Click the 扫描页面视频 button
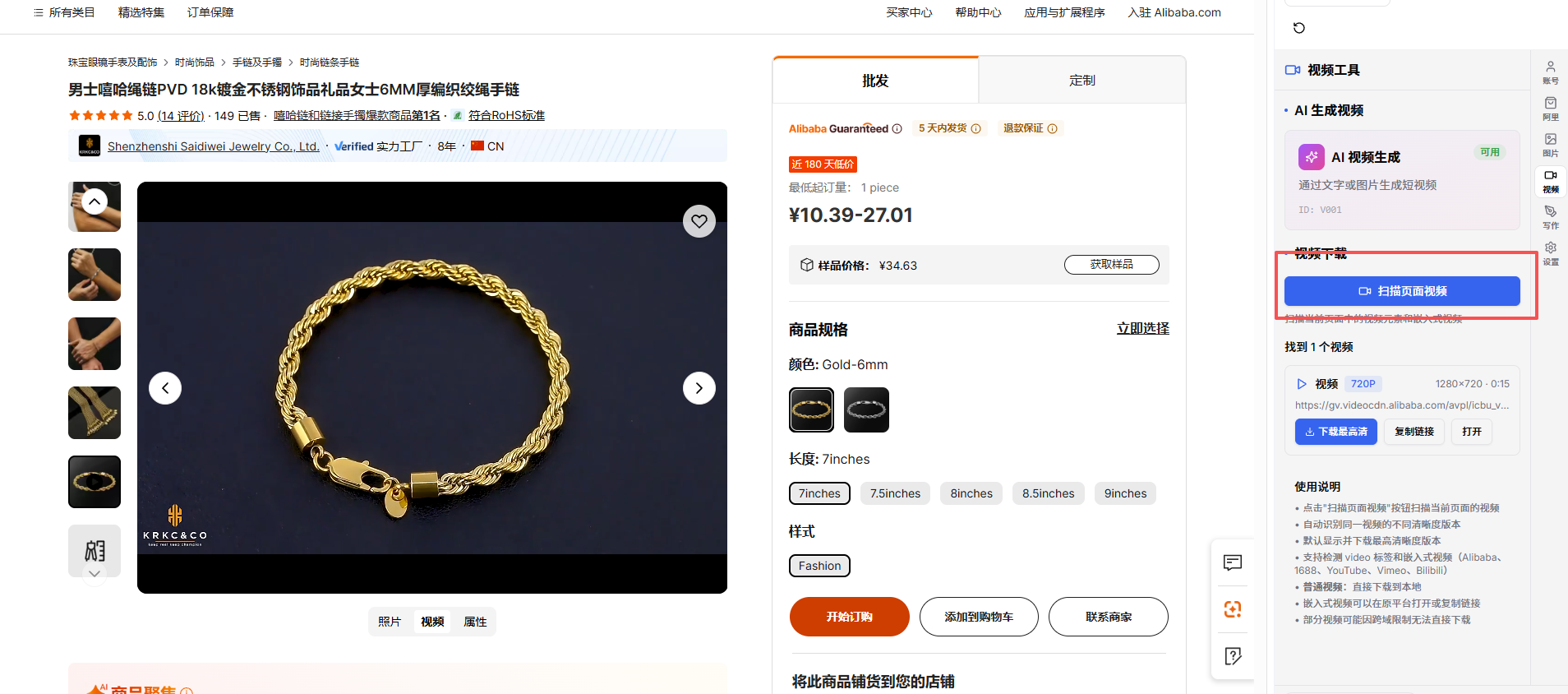The height and width of the screenshot is (694, 1568). (1402, 291)
